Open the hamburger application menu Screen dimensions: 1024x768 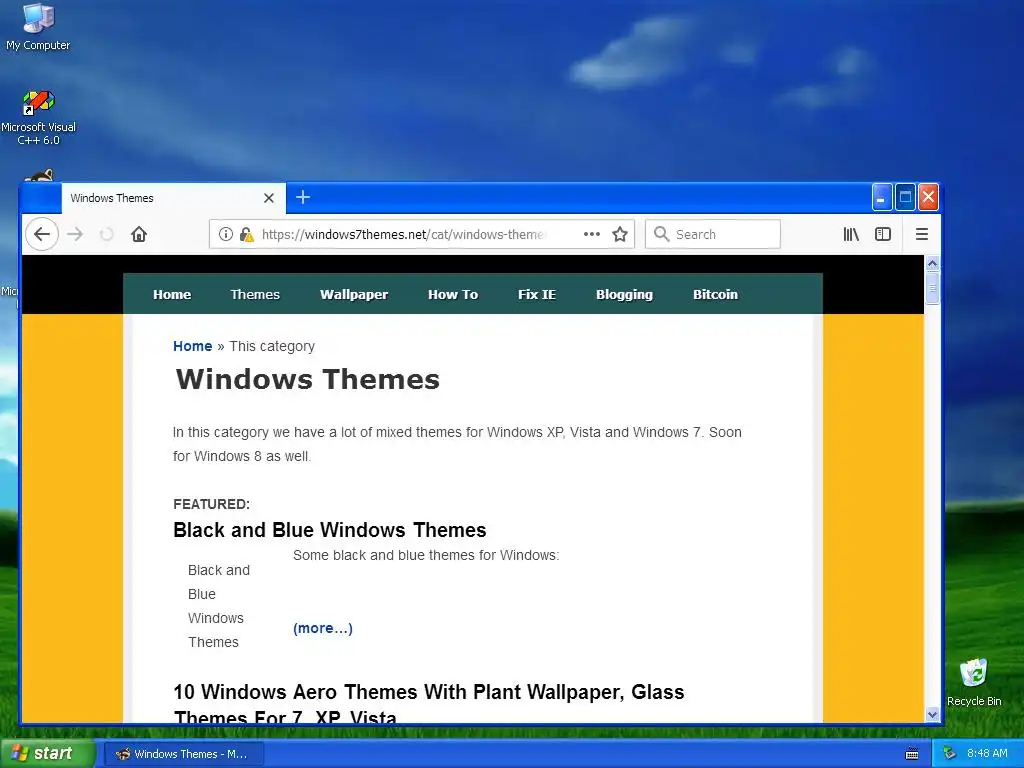pyautogui.click(x=921, y=234)
